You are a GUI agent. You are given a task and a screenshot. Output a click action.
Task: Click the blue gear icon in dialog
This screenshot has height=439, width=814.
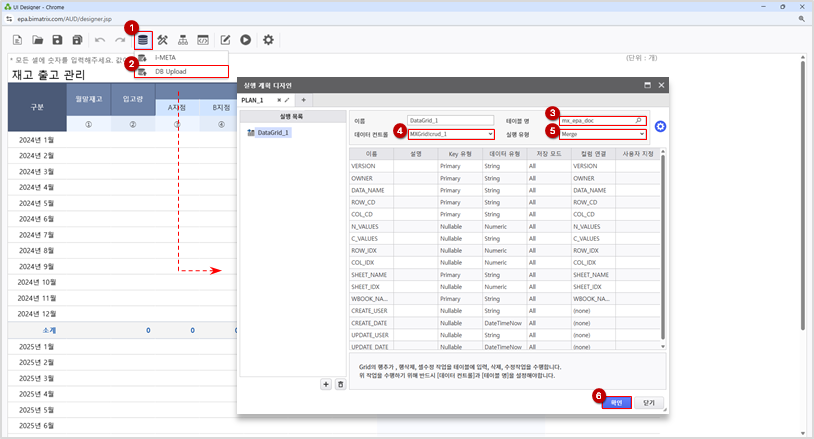click(660, 126)
